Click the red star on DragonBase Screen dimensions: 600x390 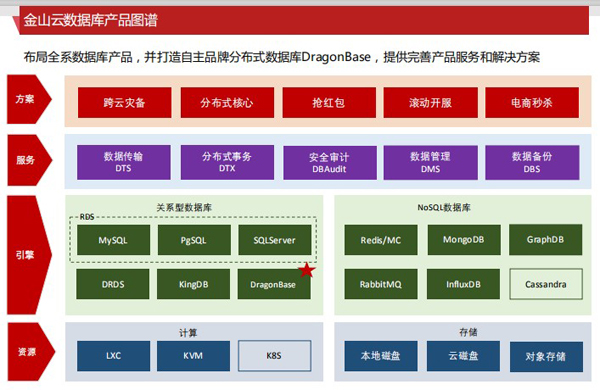click(307, 270)
